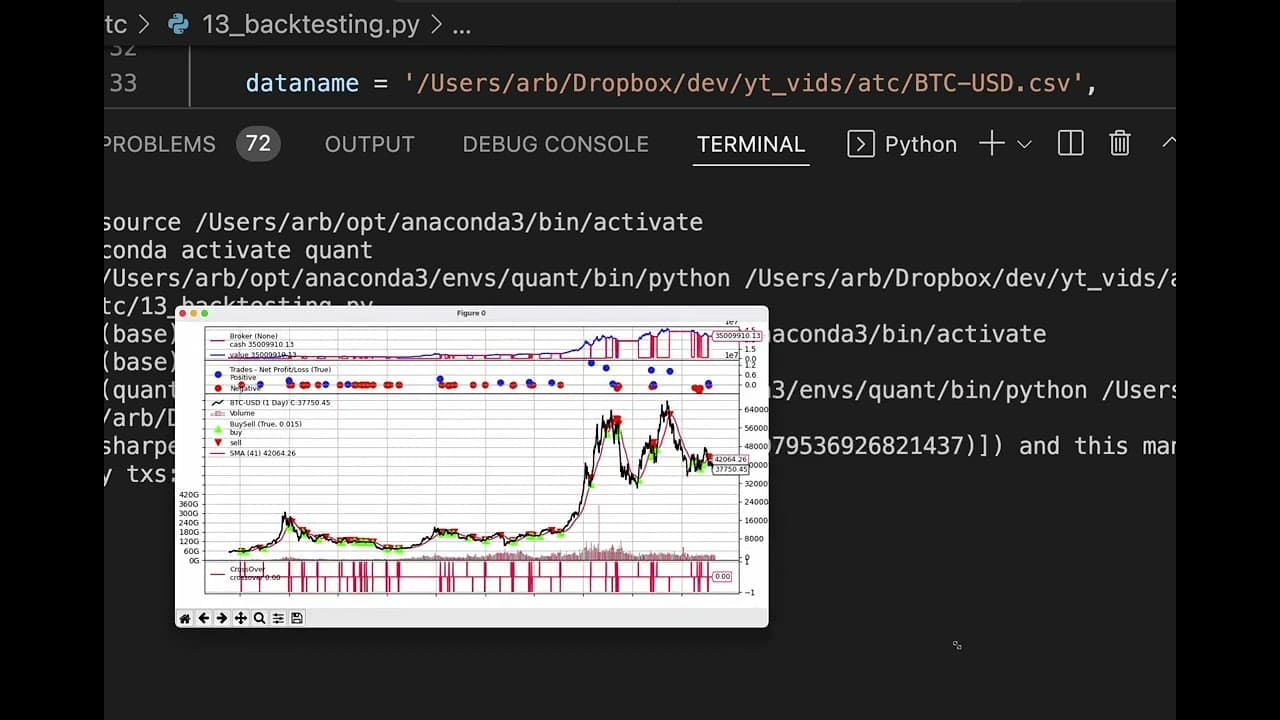Viewport: 1280px width, 720px height.
Task: Click the 0.00 crossover value tag
Action: click(x=722, y=577)
